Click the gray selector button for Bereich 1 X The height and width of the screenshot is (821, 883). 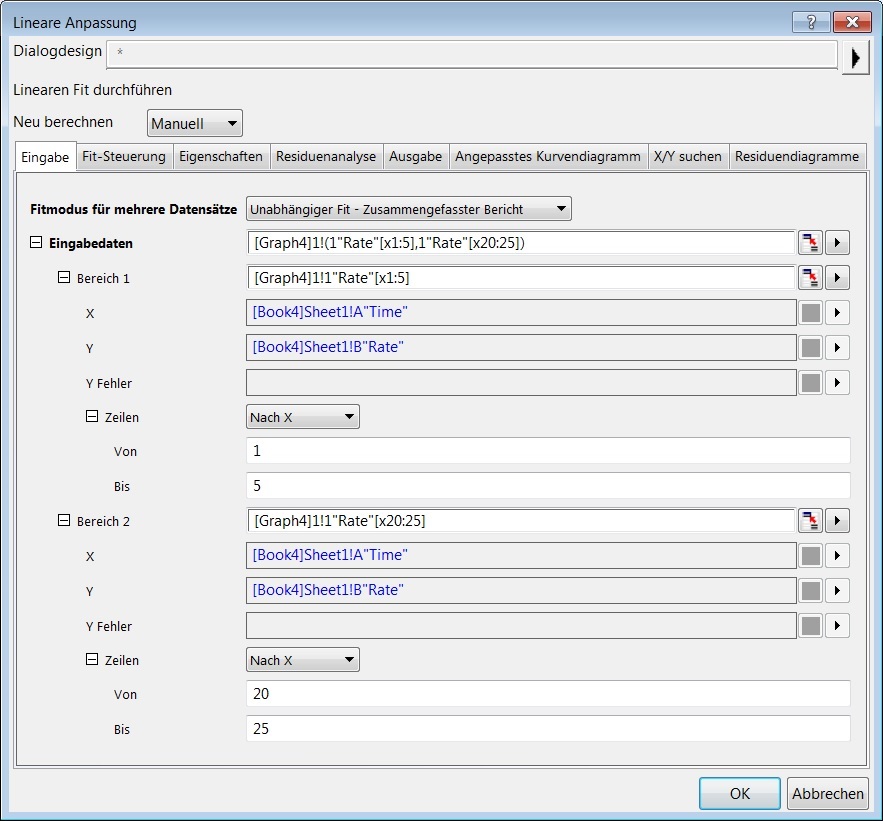point(810,313)
